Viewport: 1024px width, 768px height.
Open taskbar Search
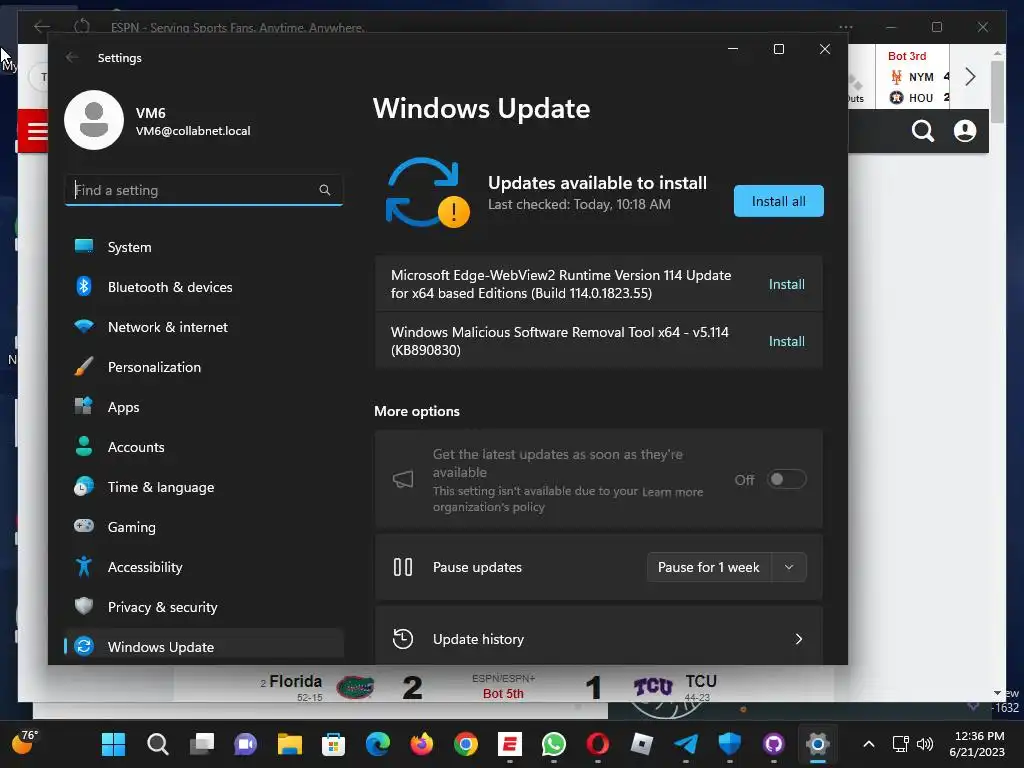click(157, 744)
